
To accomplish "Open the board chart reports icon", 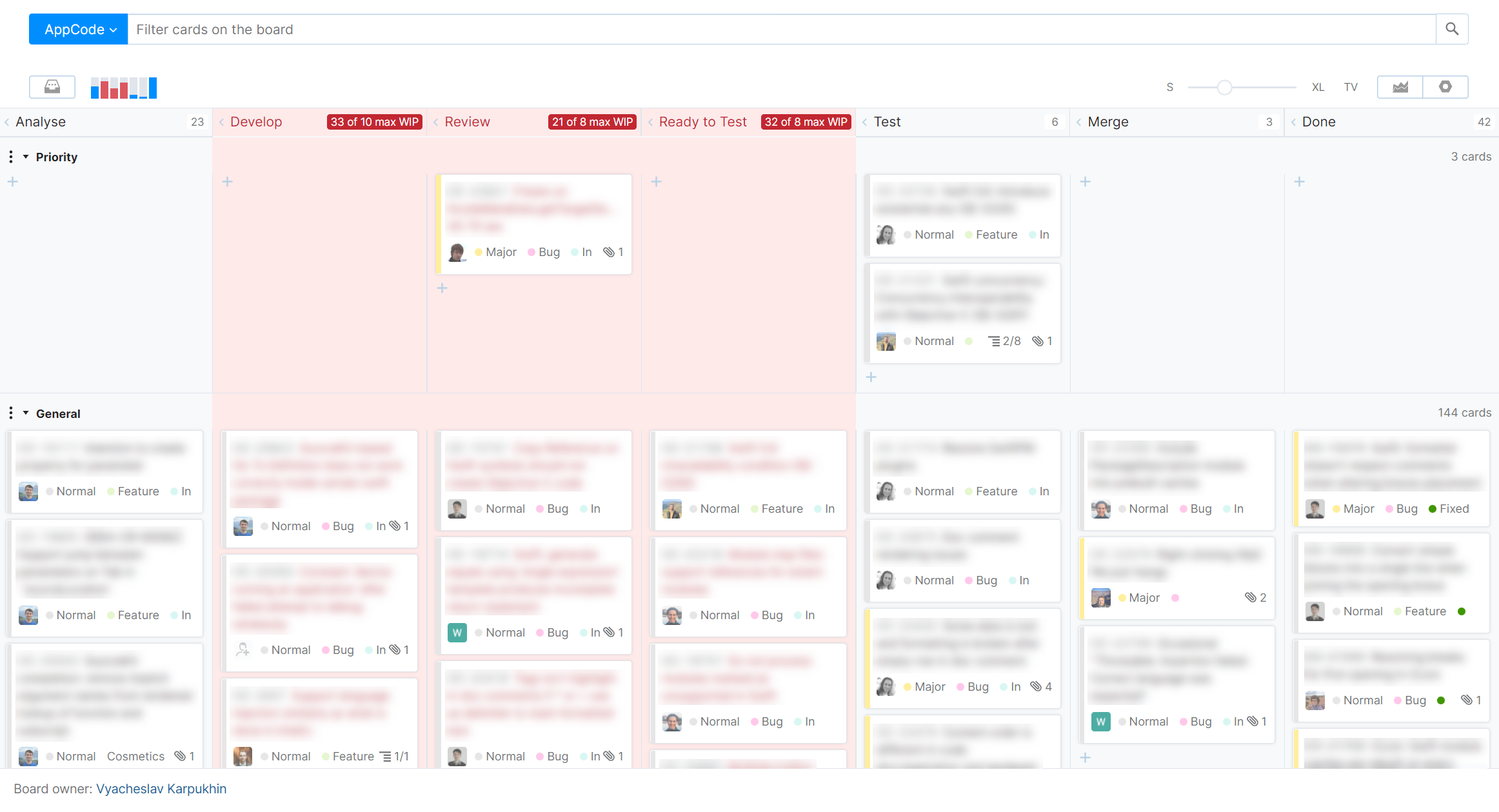I will 1400,86.
